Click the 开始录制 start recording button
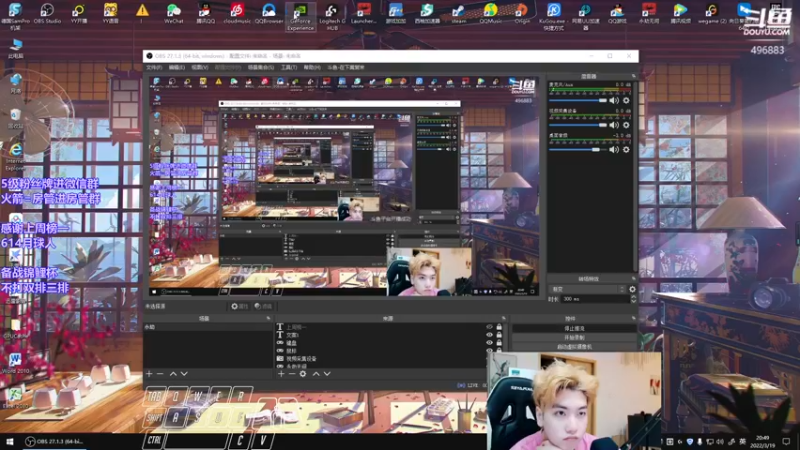Viewport: 800px width, 450px height. 574,338
